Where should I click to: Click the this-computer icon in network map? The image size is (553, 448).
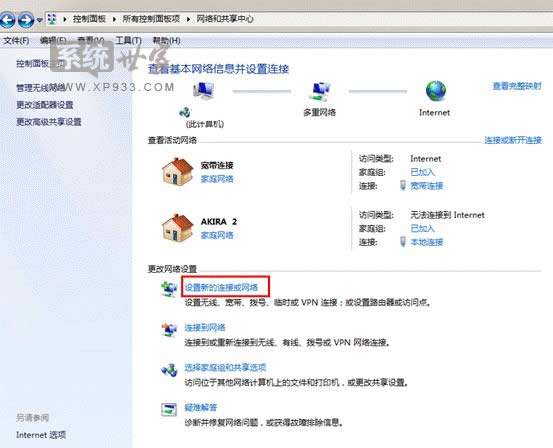click(x=203, y=91)
